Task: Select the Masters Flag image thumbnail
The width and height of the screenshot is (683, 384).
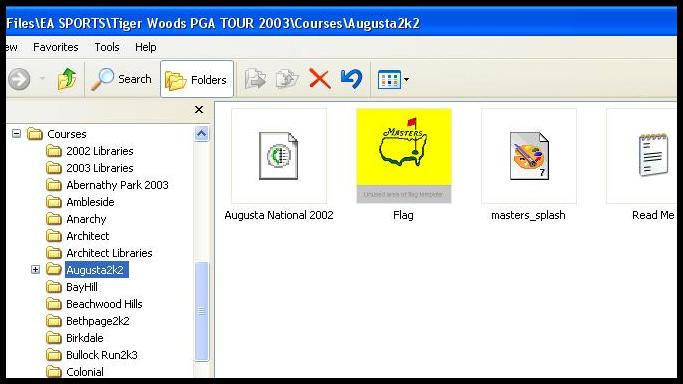Action: point(404,156)
